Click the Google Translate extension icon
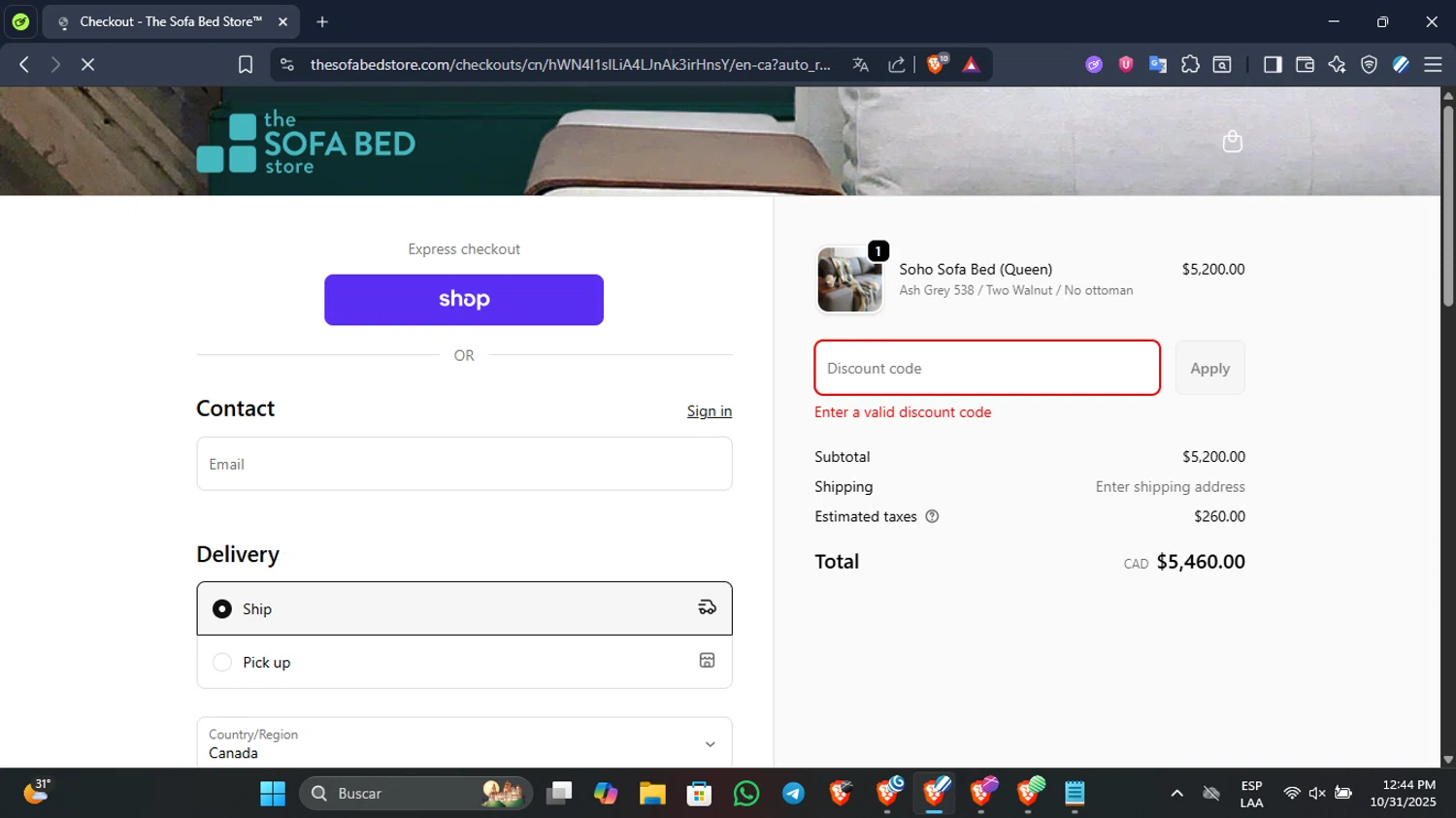 pos(1158,64)
